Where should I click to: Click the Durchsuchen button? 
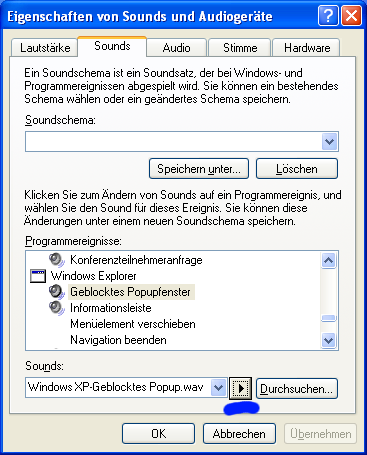pyautogui.click(x=297, y=388)
